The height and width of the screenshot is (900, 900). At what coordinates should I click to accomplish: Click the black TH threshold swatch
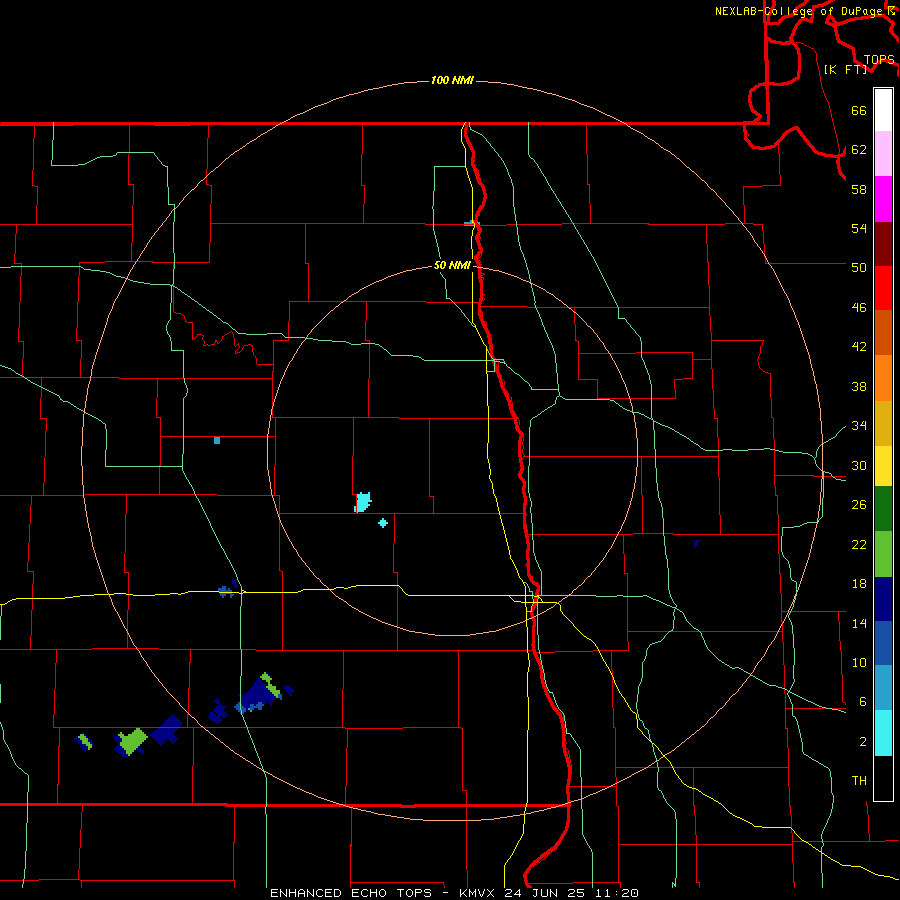pos(883,778)
